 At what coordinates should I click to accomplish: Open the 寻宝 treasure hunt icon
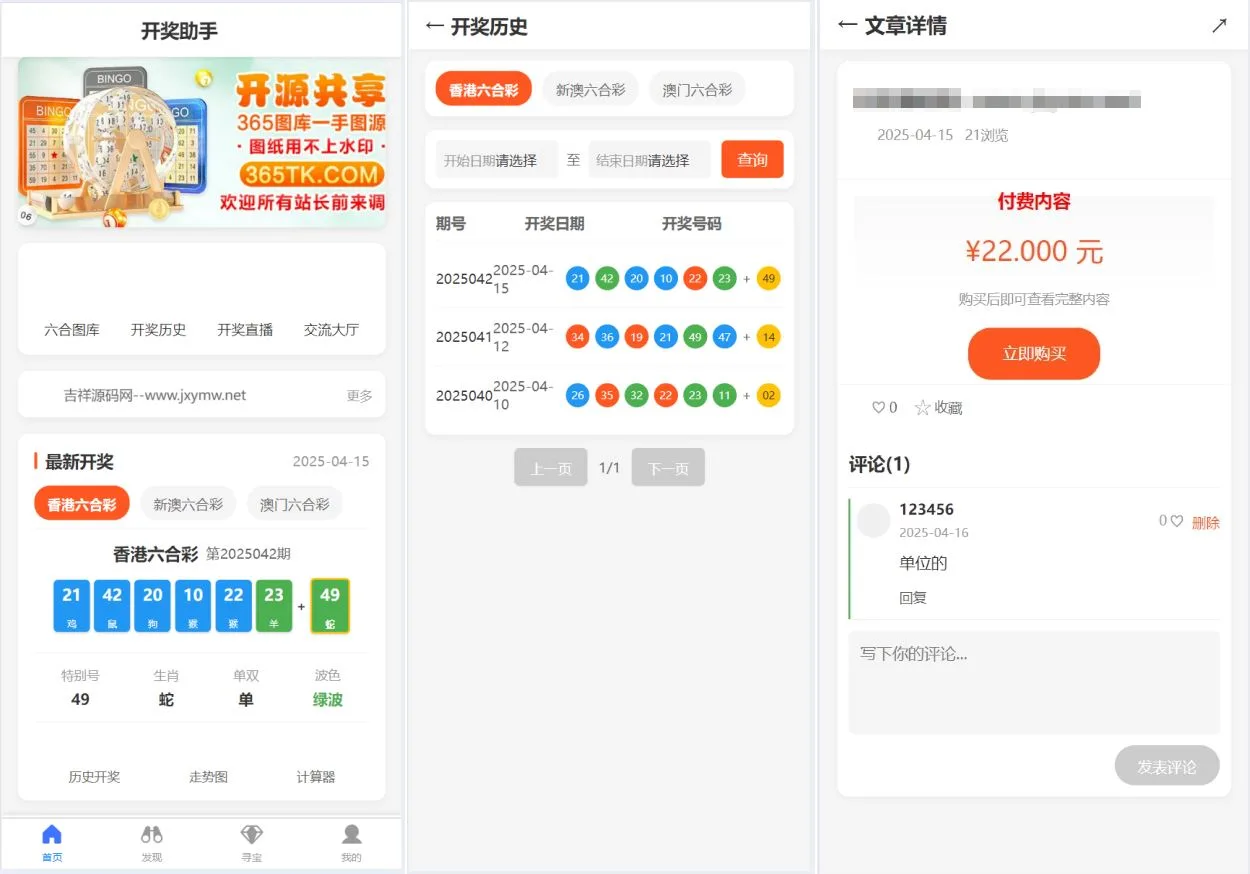coord(251,840)
